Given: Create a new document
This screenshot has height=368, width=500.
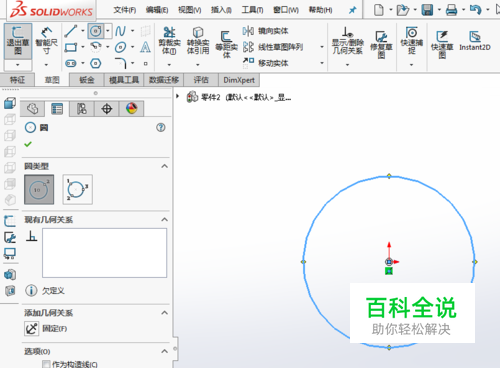Looking at the screenshot, I should [379, 10].
